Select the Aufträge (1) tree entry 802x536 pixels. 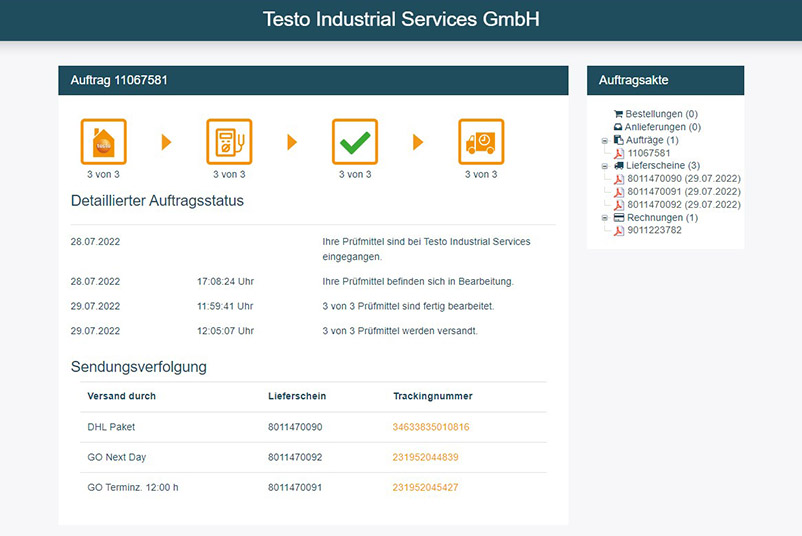pos(652,140)
